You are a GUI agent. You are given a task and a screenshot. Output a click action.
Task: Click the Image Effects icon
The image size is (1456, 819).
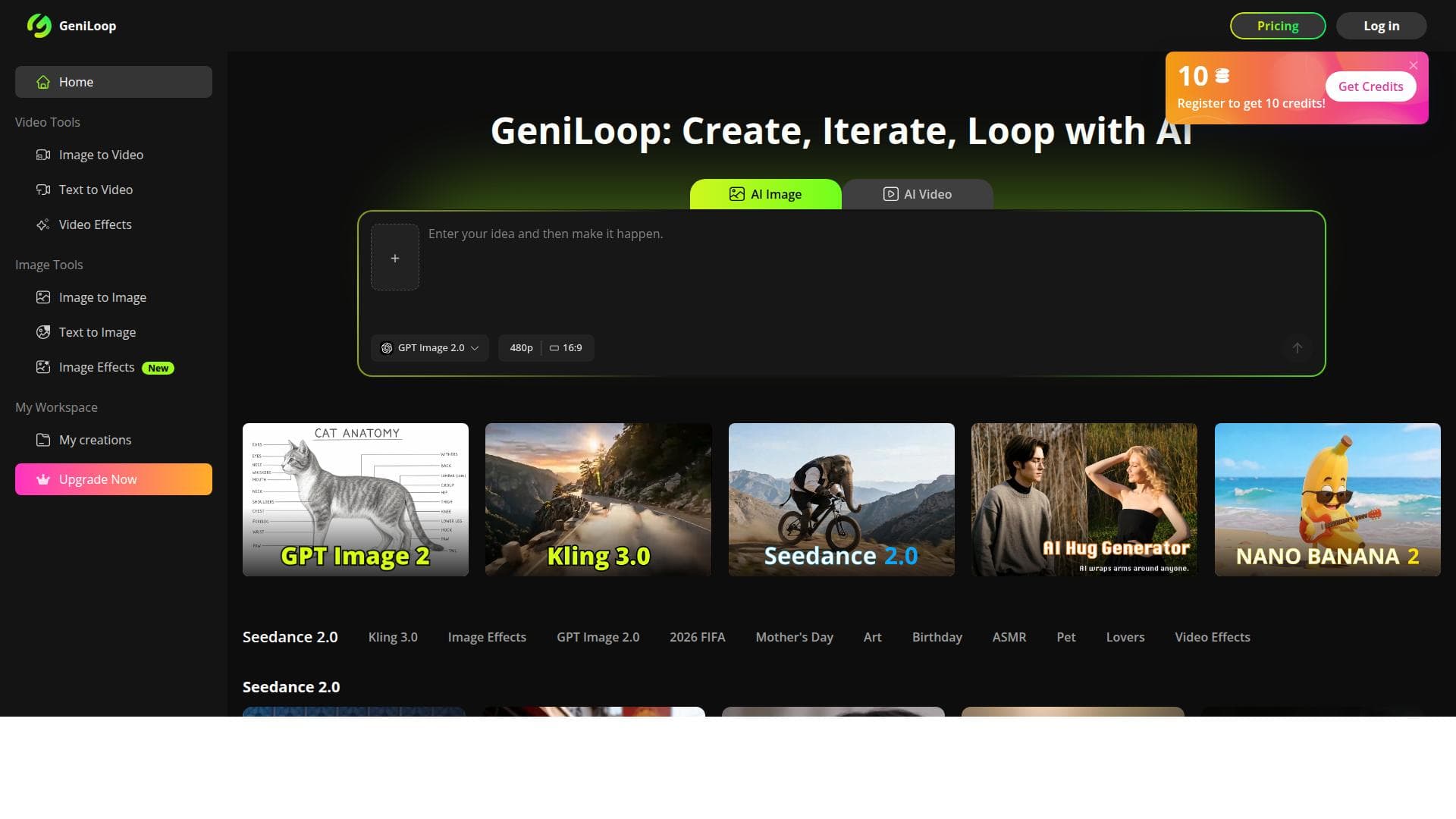click(x=43, y=367)
